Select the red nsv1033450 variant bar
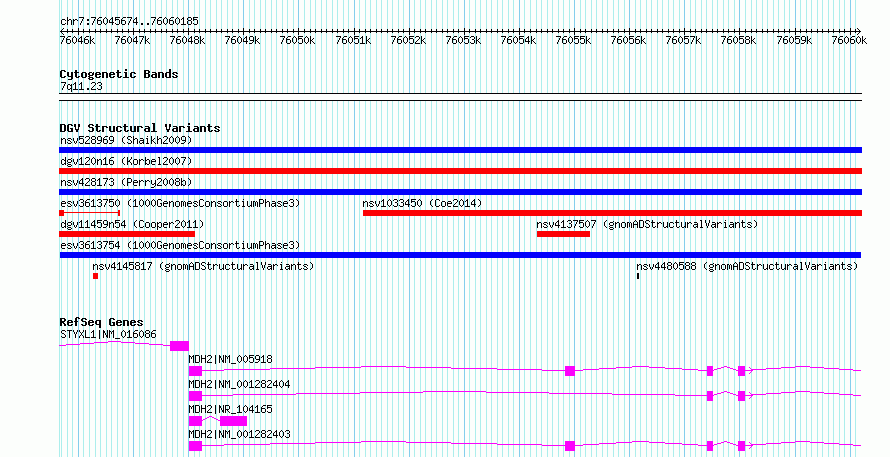Viewport: 890px width, 457px height. pos(612,213)
